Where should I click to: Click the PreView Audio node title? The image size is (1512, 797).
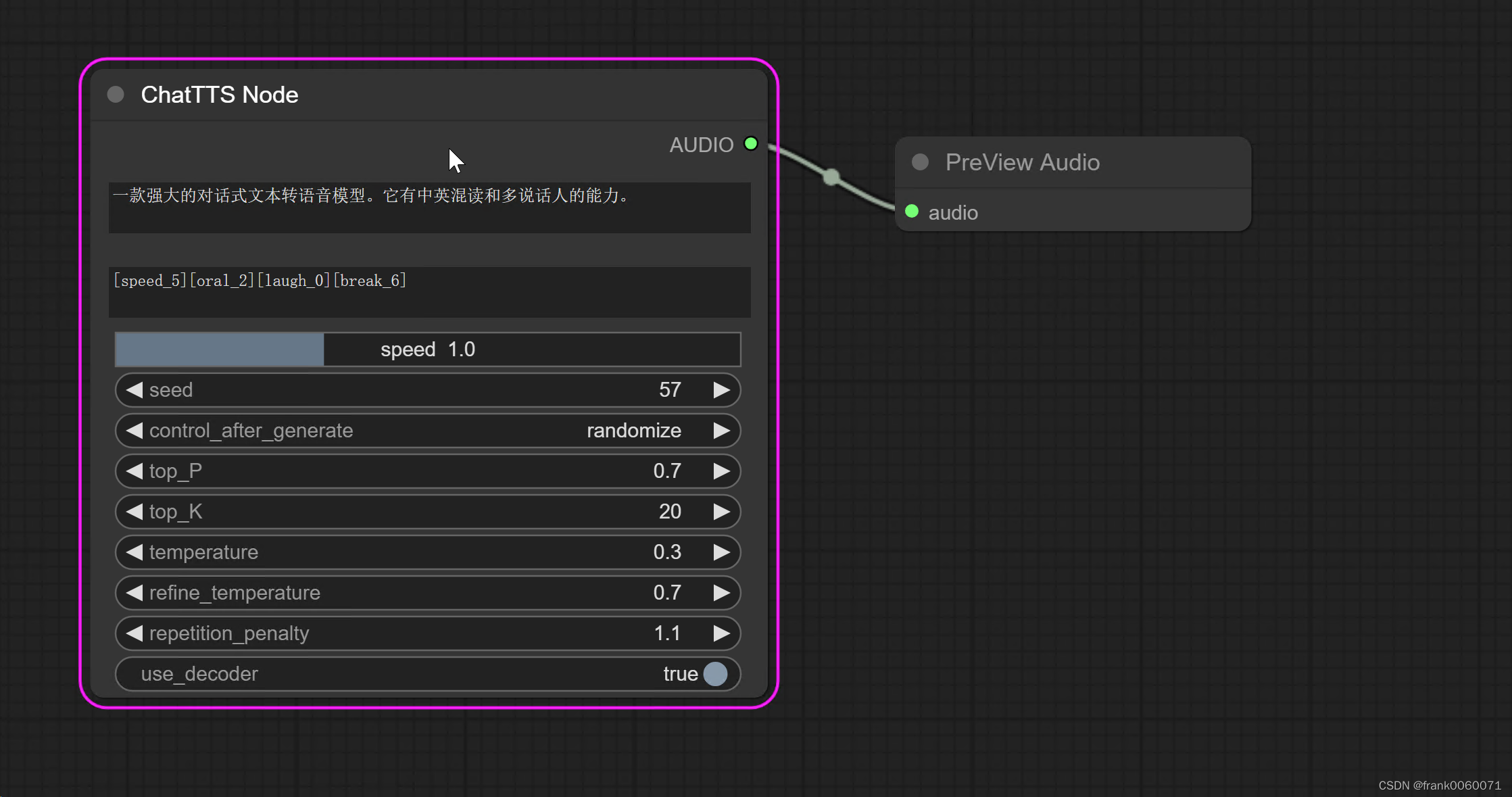(1022, 162)
